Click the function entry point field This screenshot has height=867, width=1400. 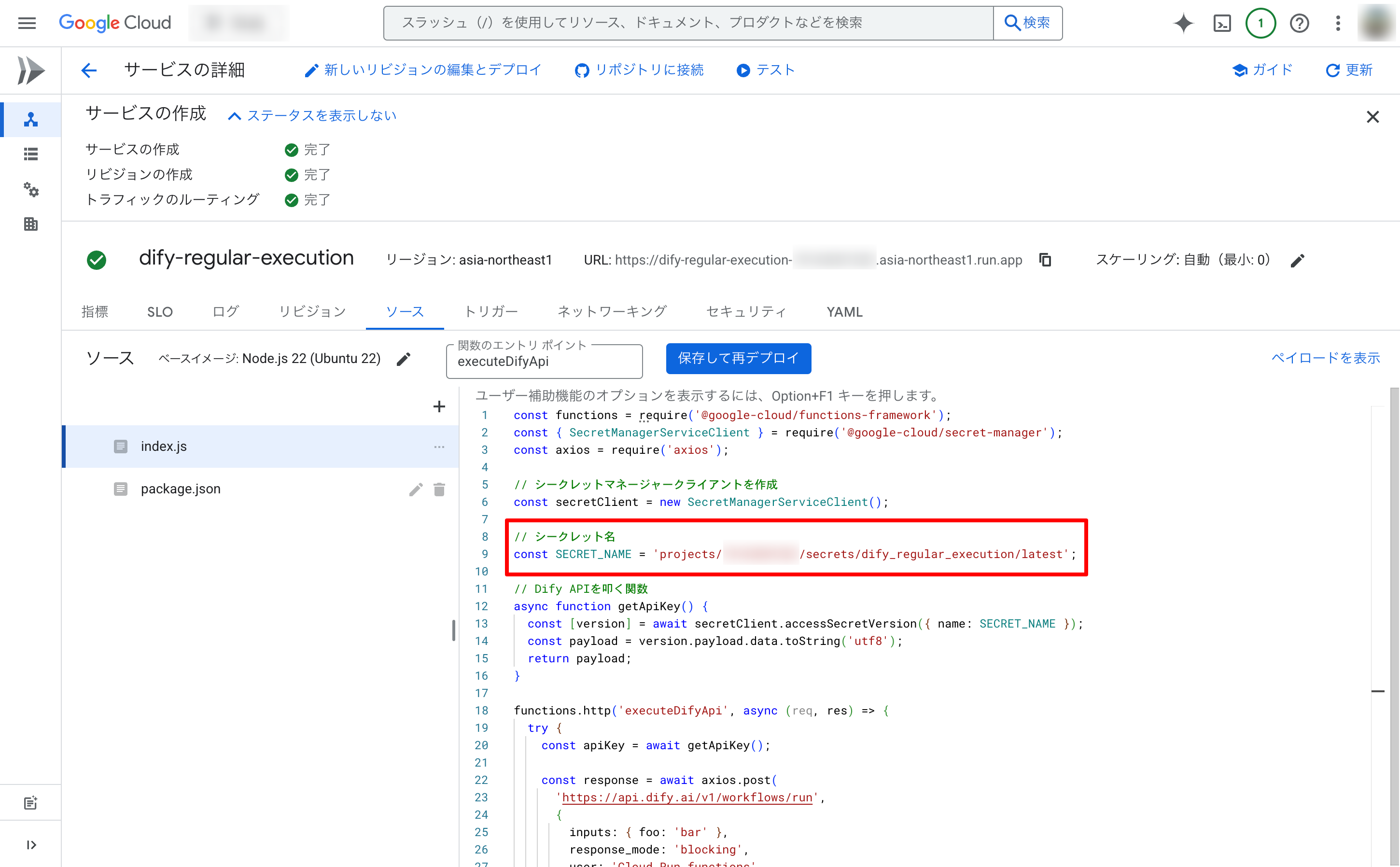(x=544, y=362)
